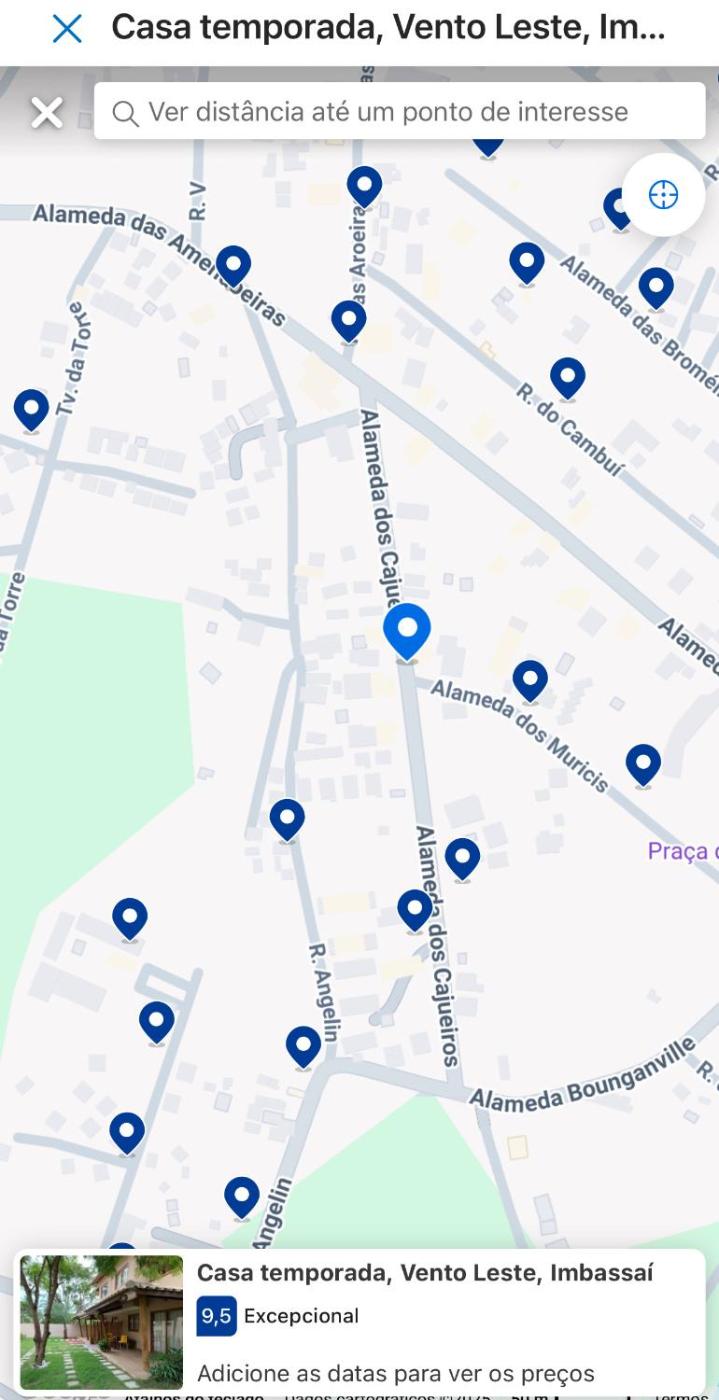Tap the pin on Alameda dos Muricis

click(530, 681)
